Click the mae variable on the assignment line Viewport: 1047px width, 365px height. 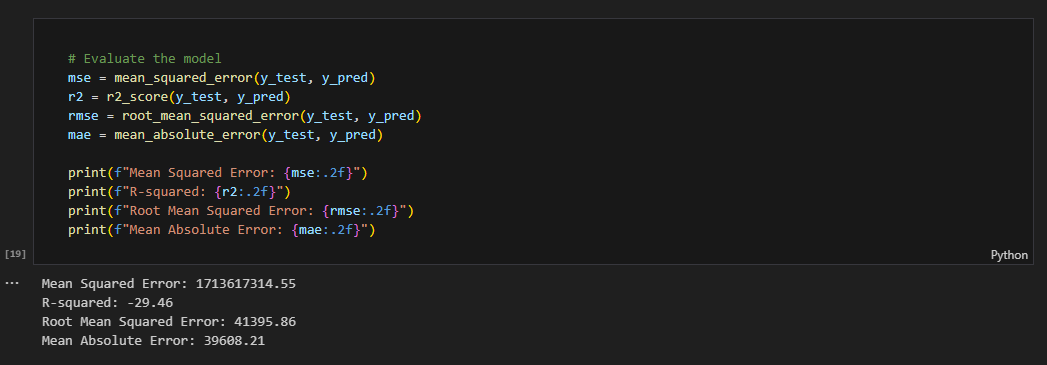(79, 135)
